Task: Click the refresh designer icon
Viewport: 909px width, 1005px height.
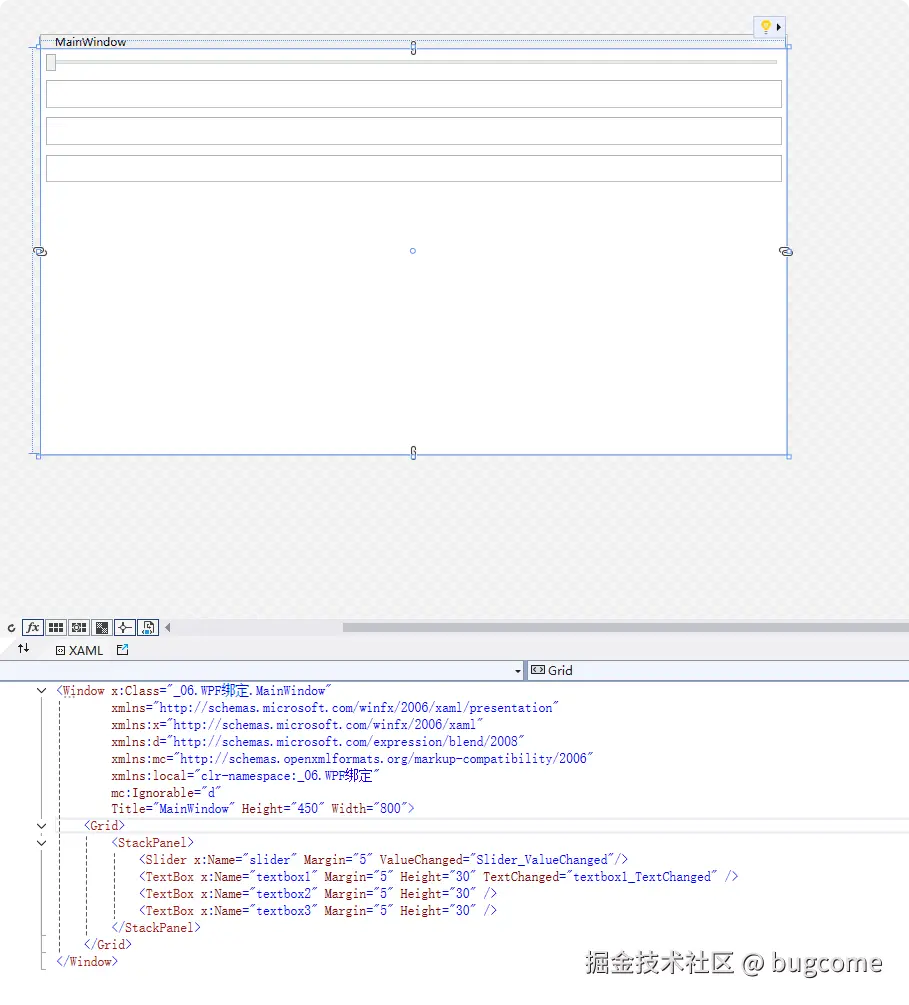Action: point(11,628)
